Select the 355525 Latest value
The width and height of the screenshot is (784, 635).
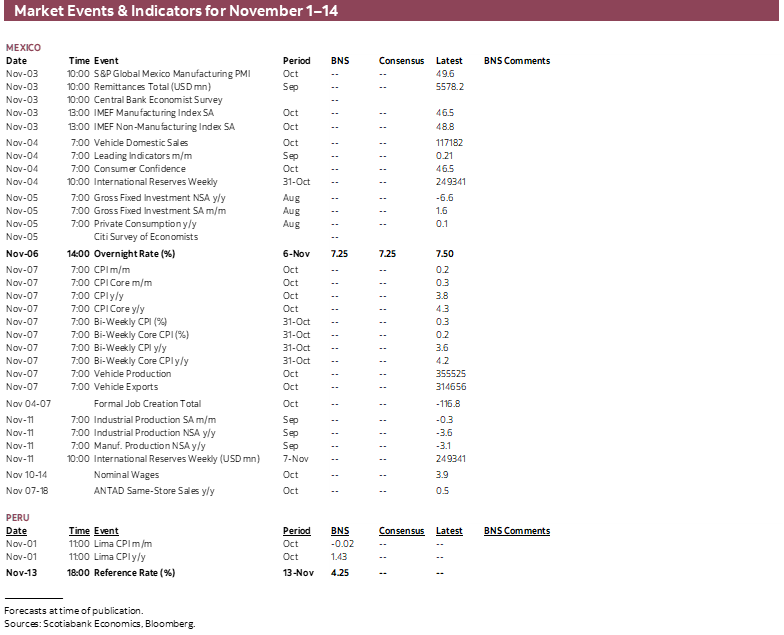point(451,373)
